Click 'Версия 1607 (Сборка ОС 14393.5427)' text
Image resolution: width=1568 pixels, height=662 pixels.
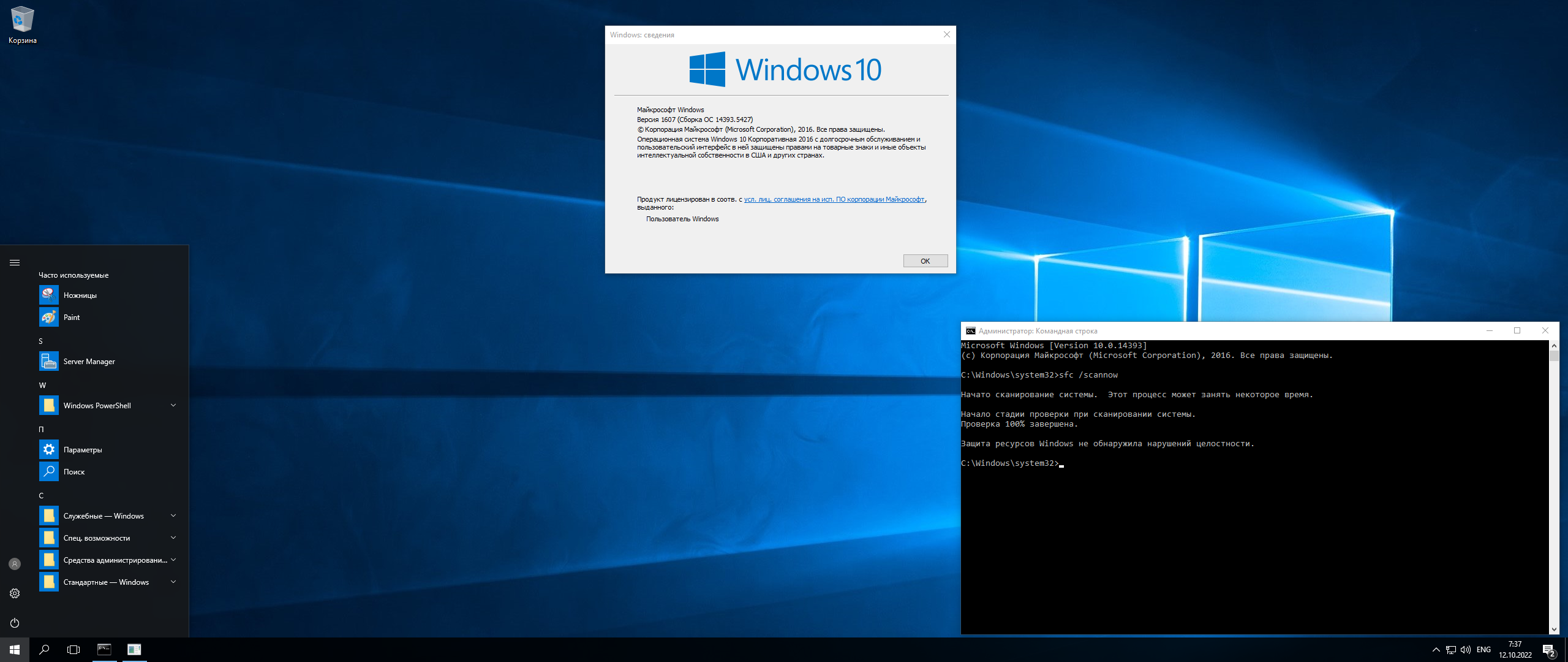tap(695, 120)
